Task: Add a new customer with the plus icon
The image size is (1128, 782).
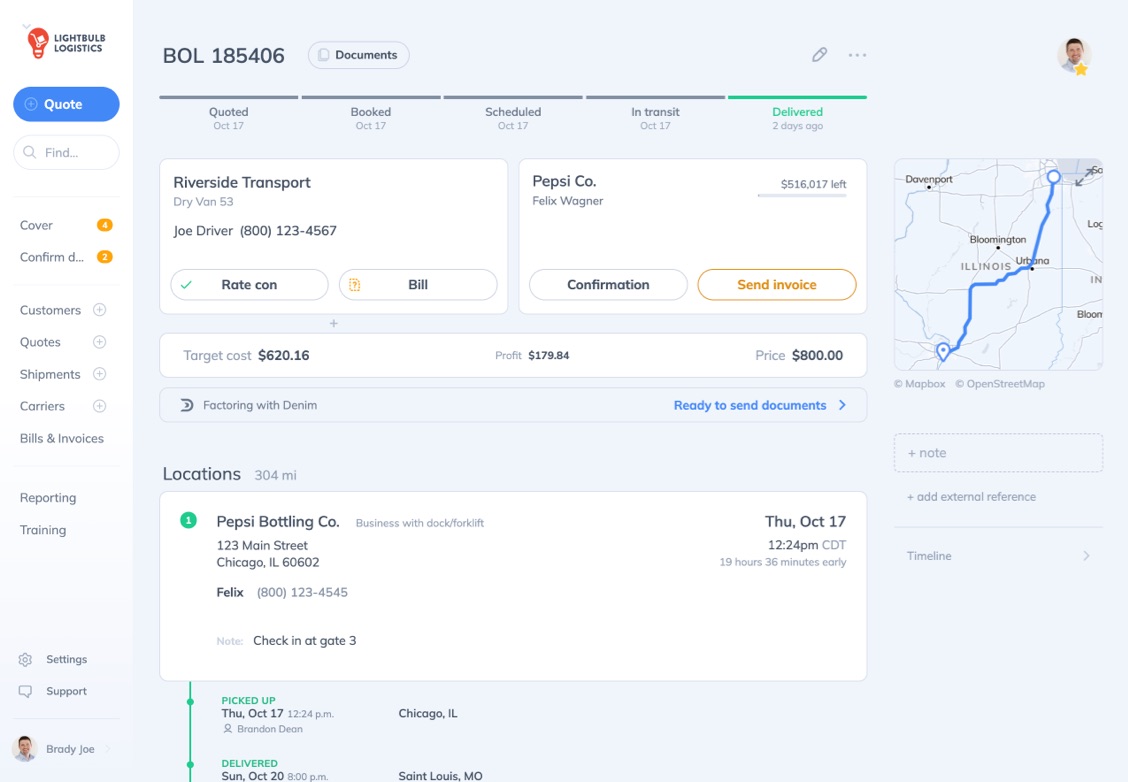Action: tap(100, 310)
